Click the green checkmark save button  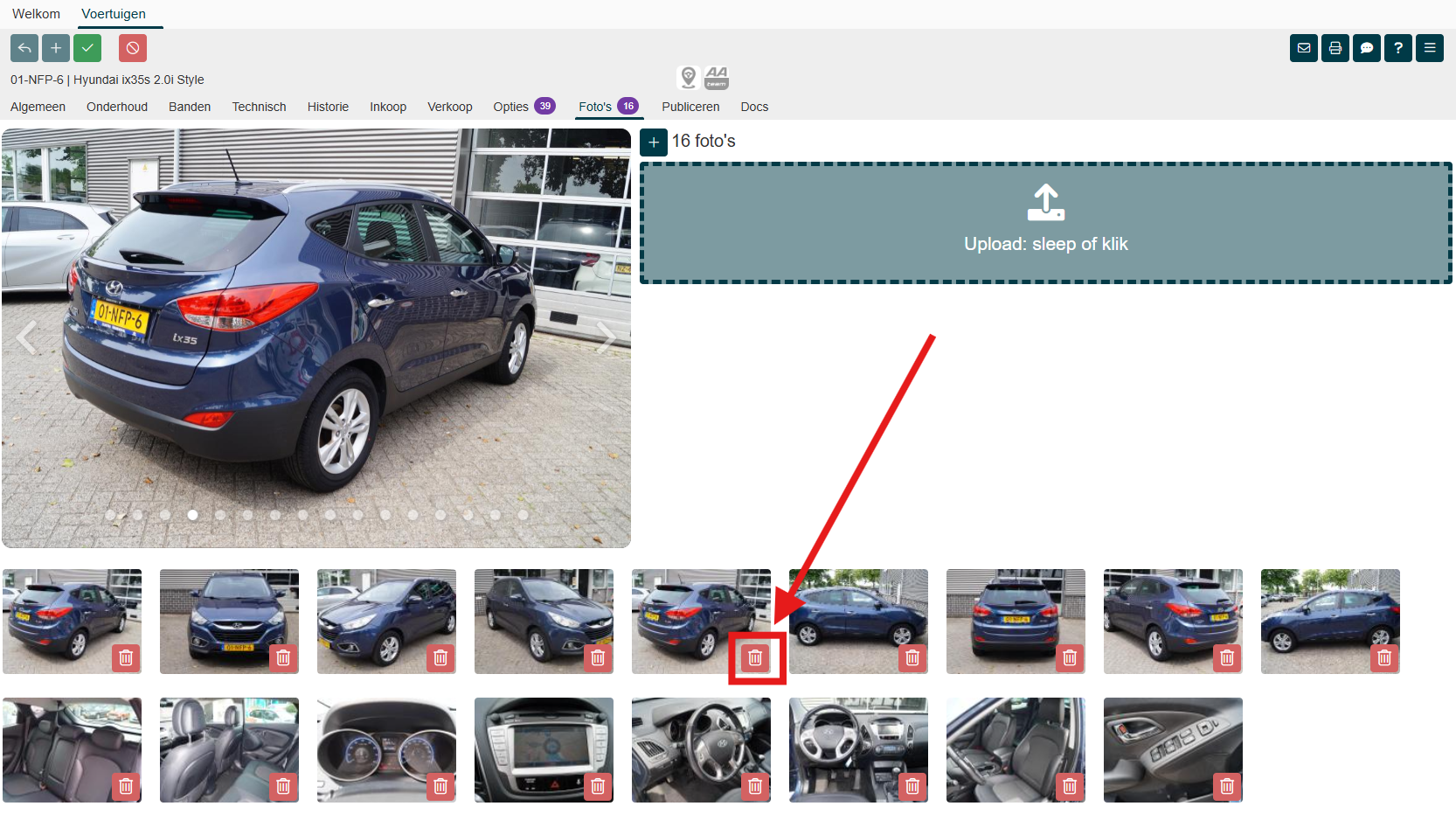87,48
